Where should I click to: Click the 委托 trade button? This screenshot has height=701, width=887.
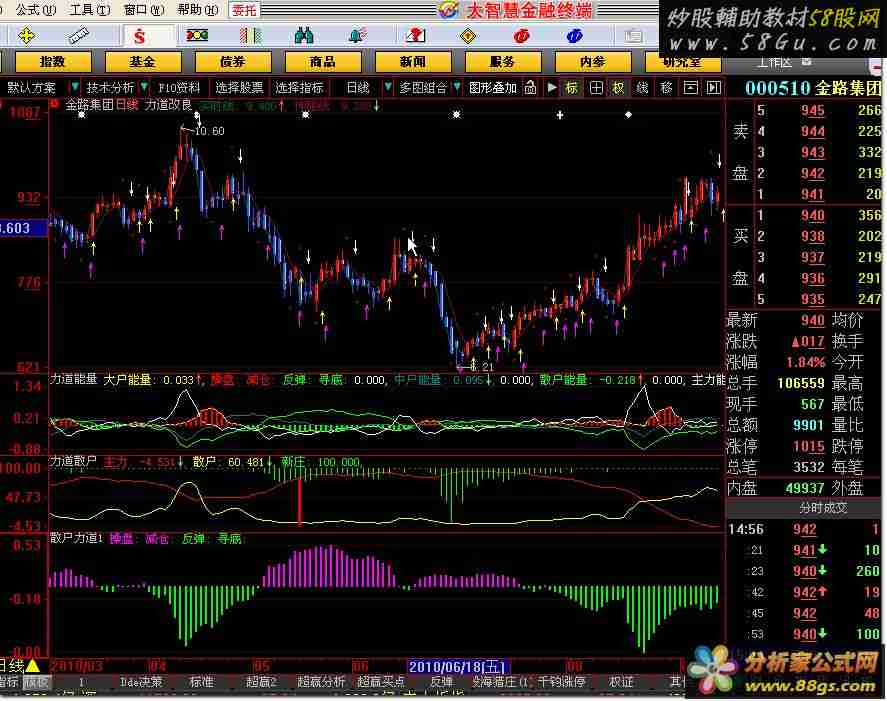pyautogui.click(x=244, y=10)
